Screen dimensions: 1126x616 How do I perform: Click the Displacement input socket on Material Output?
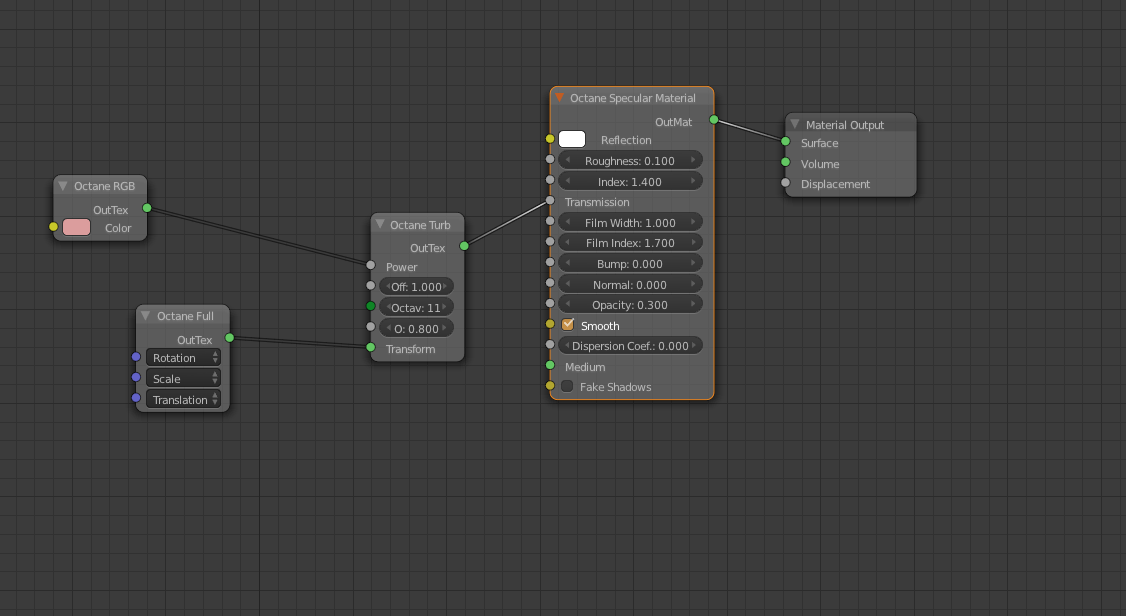(x=786, y=183)
